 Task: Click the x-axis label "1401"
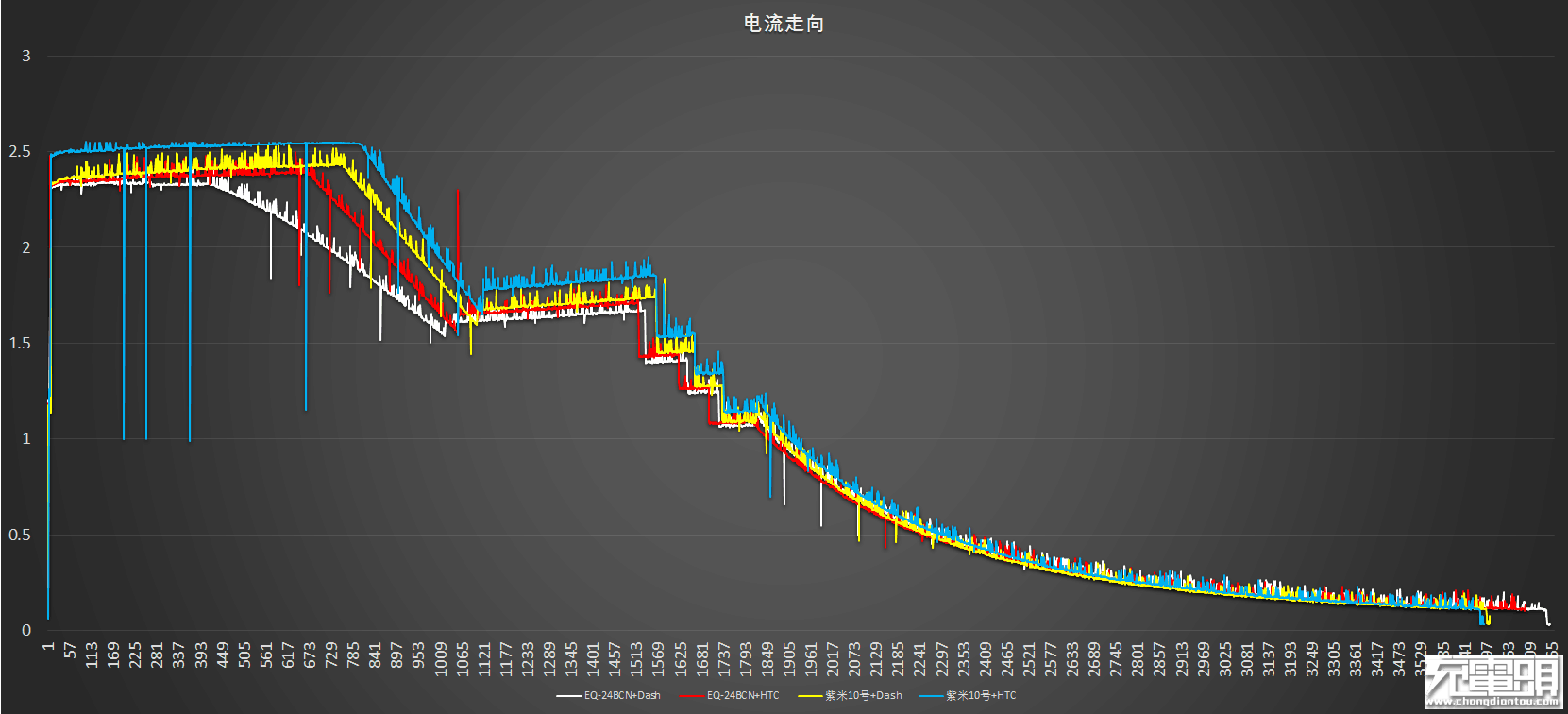pos(593,658)
